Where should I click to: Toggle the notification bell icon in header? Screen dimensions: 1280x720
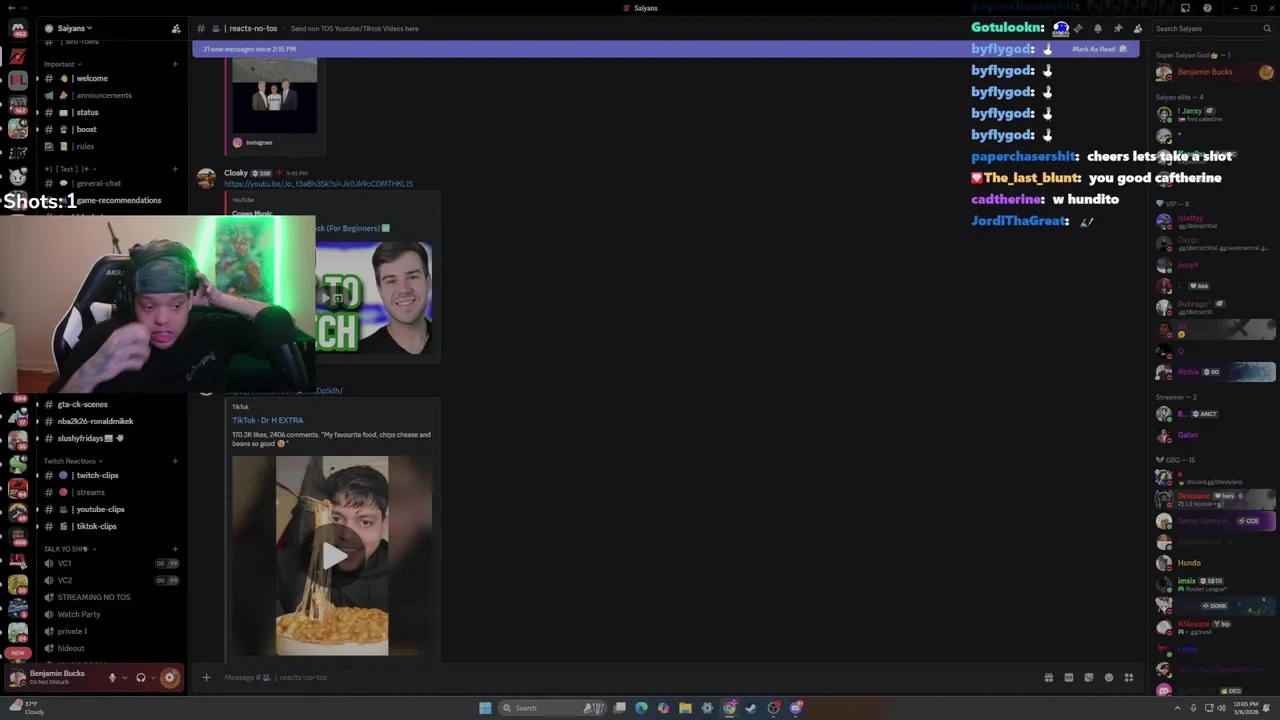[x=1098, y=28]
